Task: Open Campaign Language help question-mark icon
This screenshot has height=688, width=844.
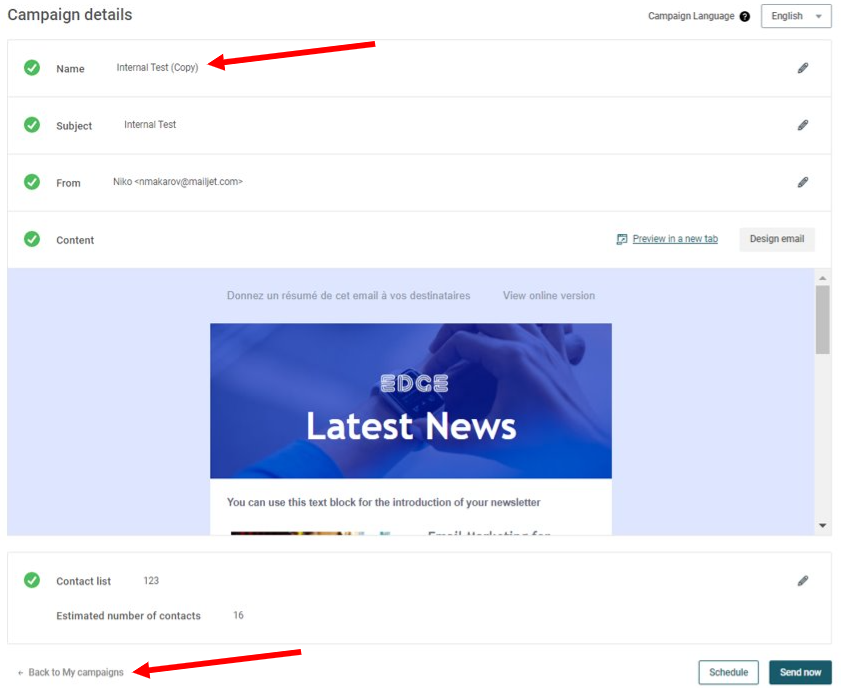Action: tap(744, 16)
